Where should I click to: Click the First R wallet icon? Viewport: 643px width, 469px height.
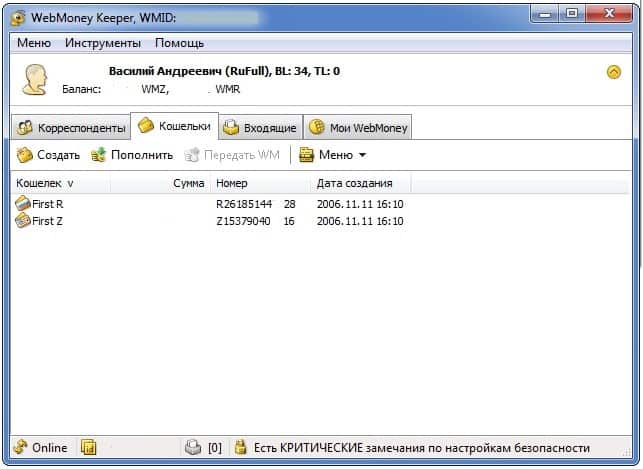[x=23, y=203]
